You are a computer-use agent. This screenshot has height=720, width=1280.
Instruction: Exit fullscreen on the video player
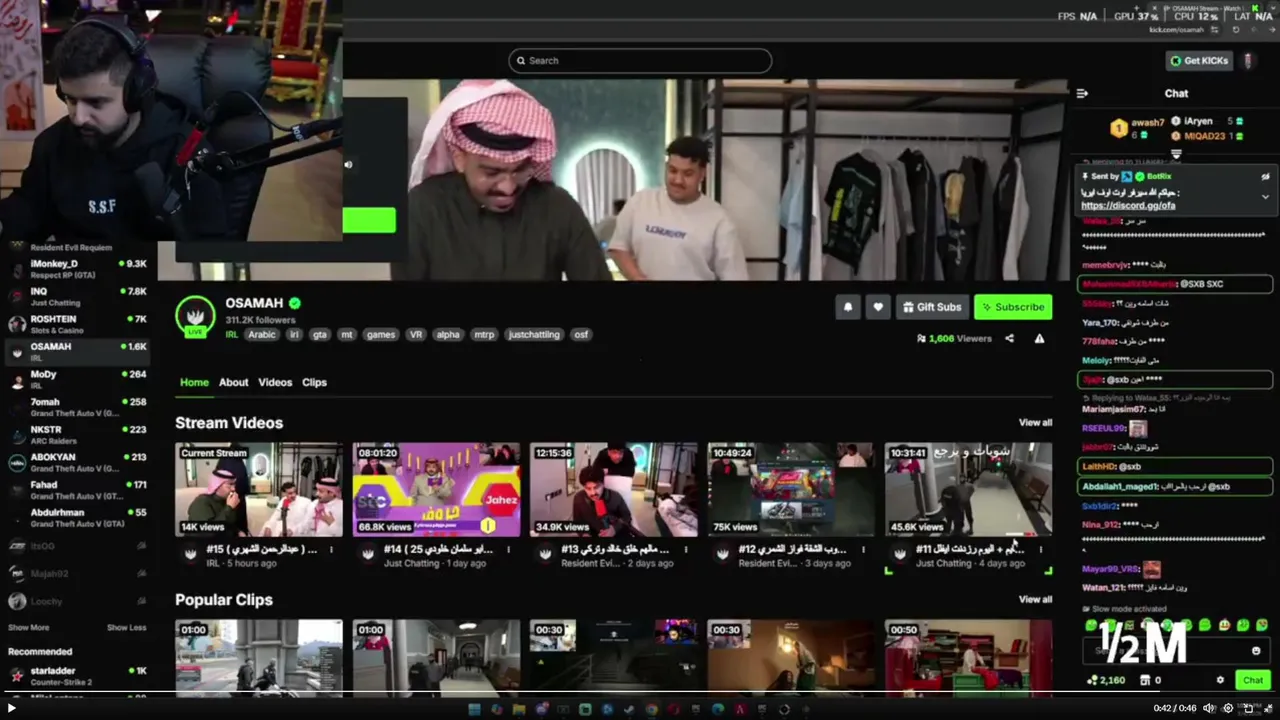(x=1267, y=708)
